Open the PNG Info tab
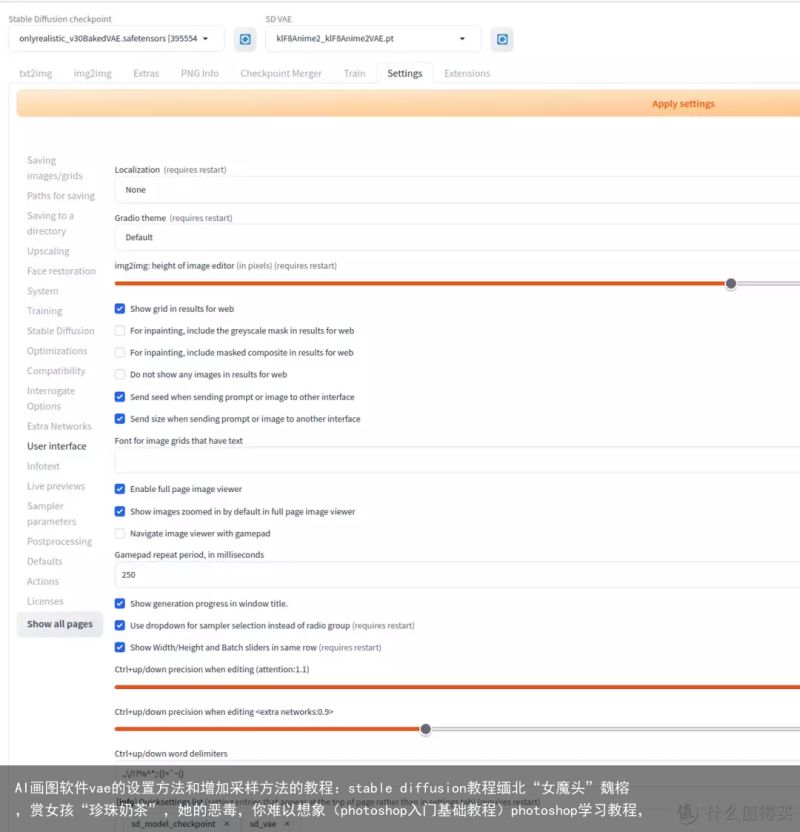Screen dimensions: 800x832 pyautogui.click(x=199, y=73)
